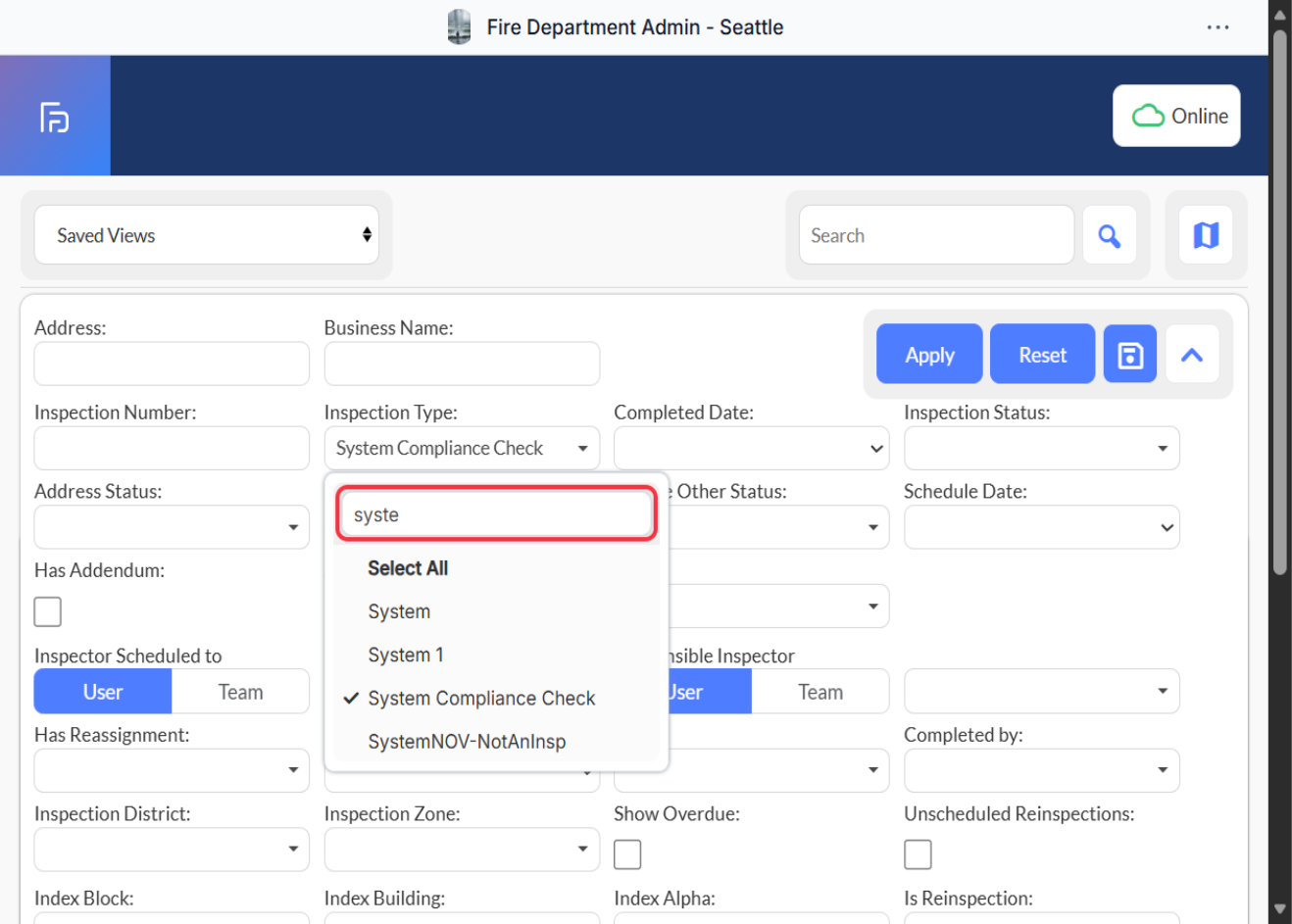Click the Address input field
The image size is (1292, 924).
coord(172,365)
